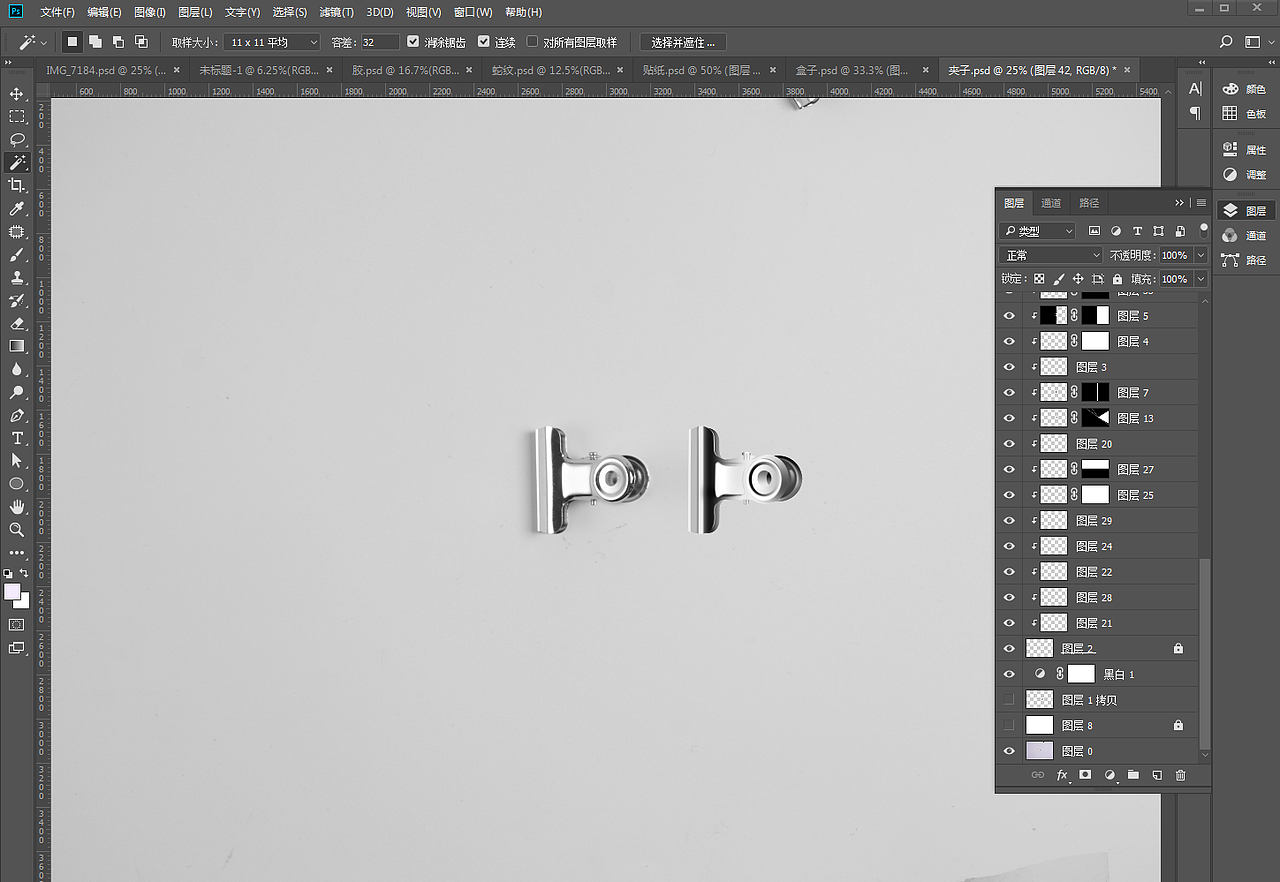Image resolution: width=1280 pixels, height=882 pixels.
Task: Select the Pen tool
Action: (x=17, y=415)
